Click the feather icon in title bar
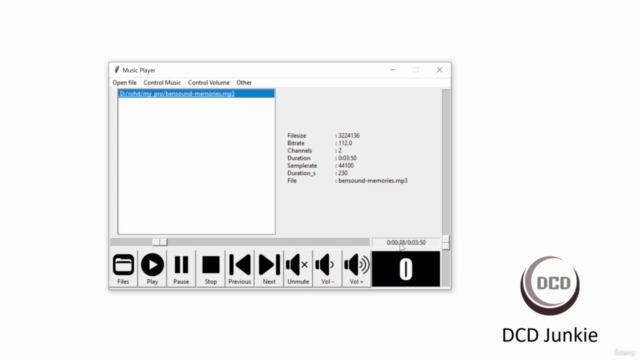 point(117,70)
